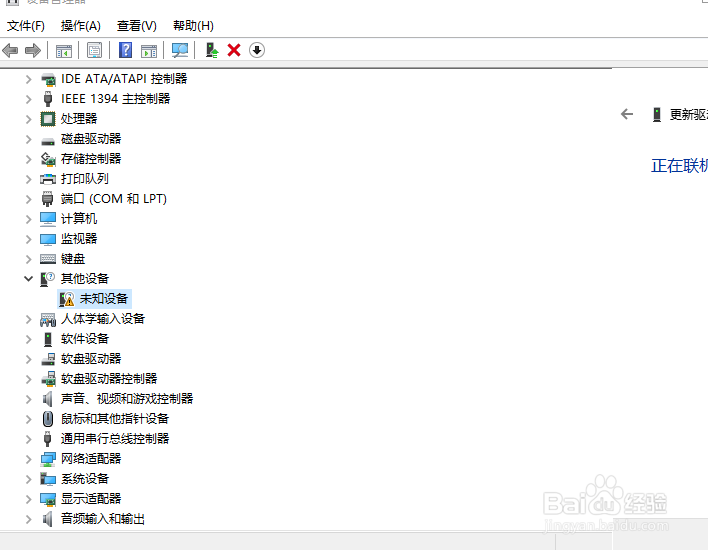Image resolution: width=708 pixels, height=550 pixels.
Task: Click the red X uninstall device icon
Action: pyautogui.click(x=234, y=50)
